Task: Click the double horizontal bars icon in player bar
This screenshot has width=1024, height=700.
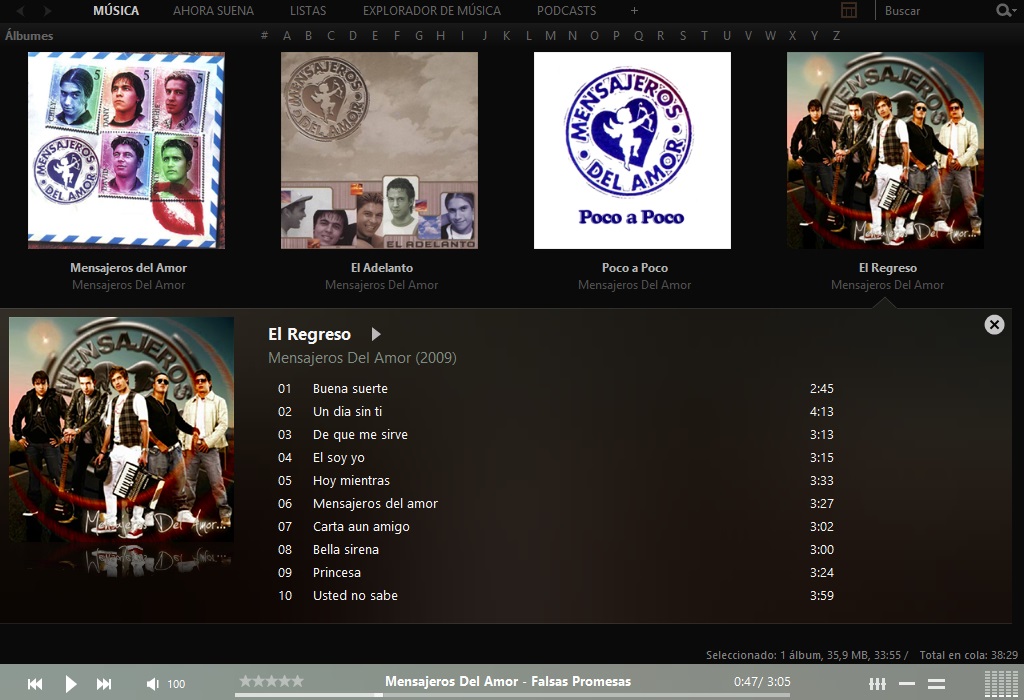Action: tap(936, 684)
